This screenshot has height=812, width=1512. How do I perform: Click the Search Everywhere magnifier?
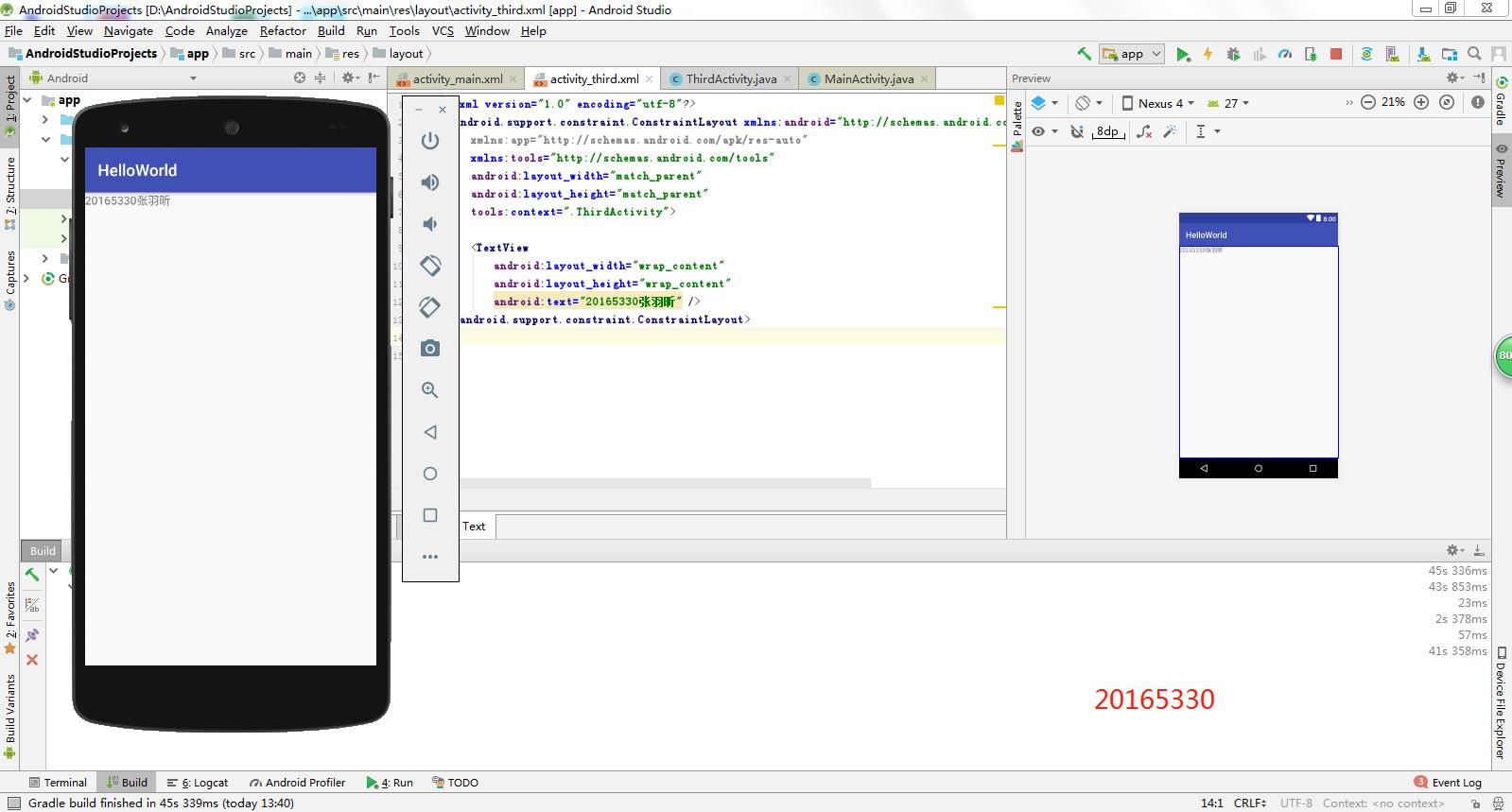(1475, 54)
